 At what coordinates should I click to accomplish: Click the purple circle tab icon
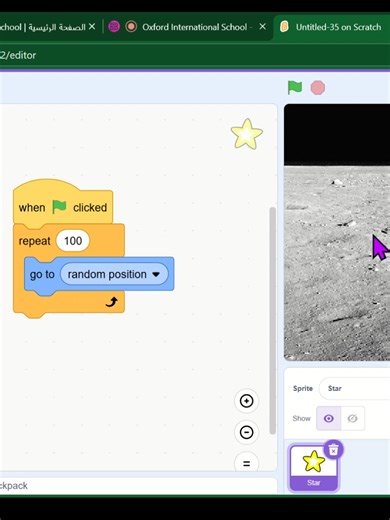pos(114,26)
